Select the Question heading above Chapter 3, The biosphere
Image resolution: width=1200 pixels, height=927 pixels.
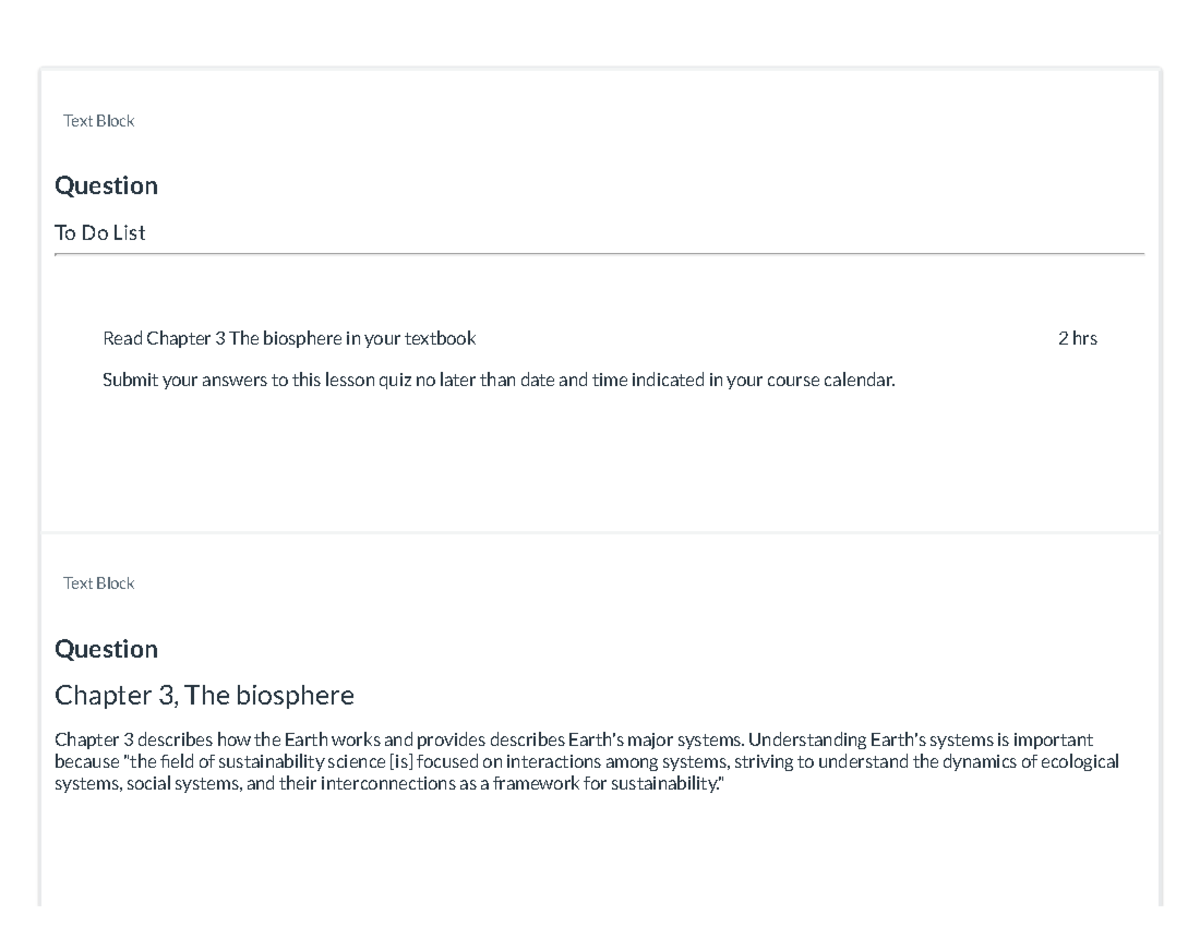(x=106, y=650)
